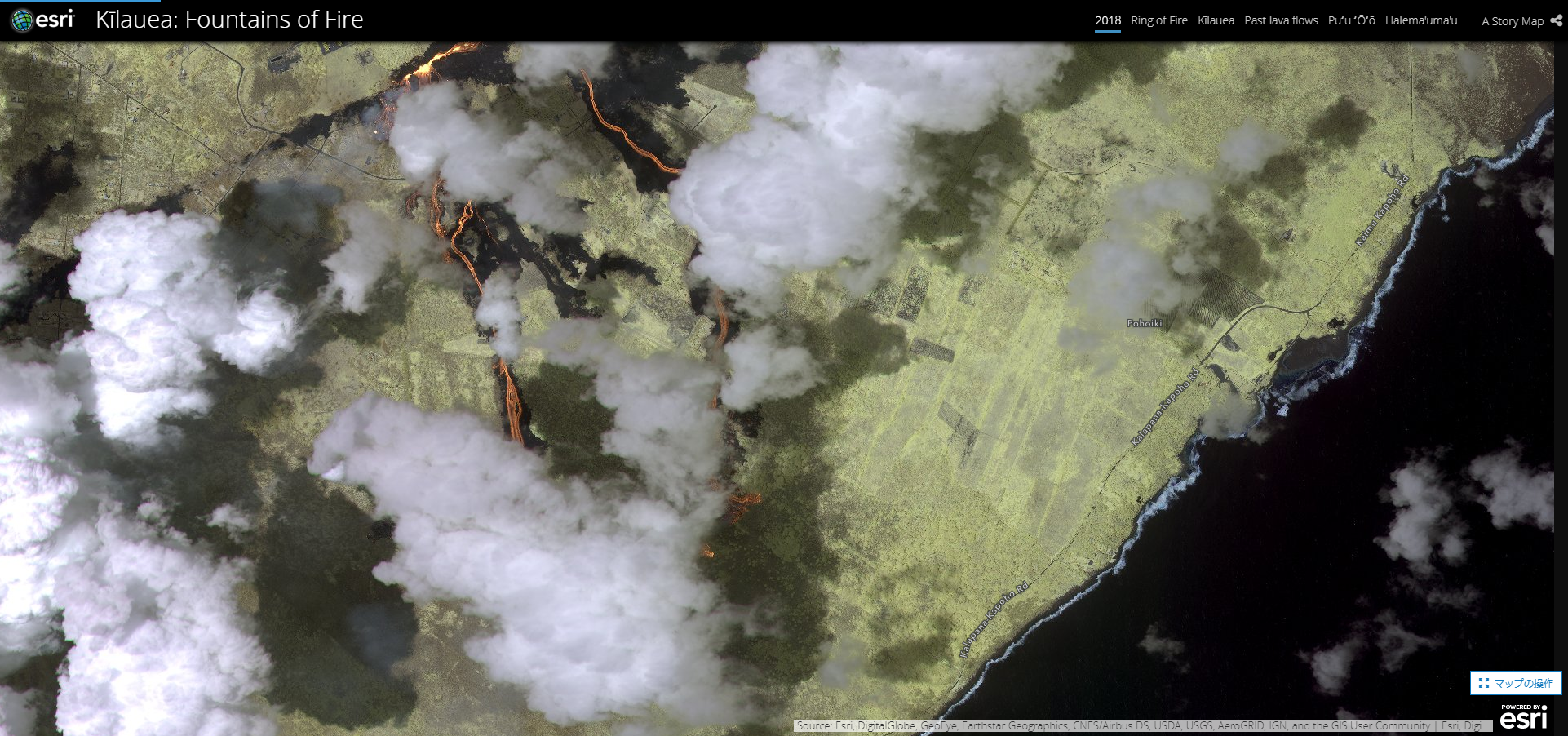Image resolution: width=1568 pixels, height=736 pixels.
Task: Click the expand arrows icon on the map control button
Action: [1484, 683]
